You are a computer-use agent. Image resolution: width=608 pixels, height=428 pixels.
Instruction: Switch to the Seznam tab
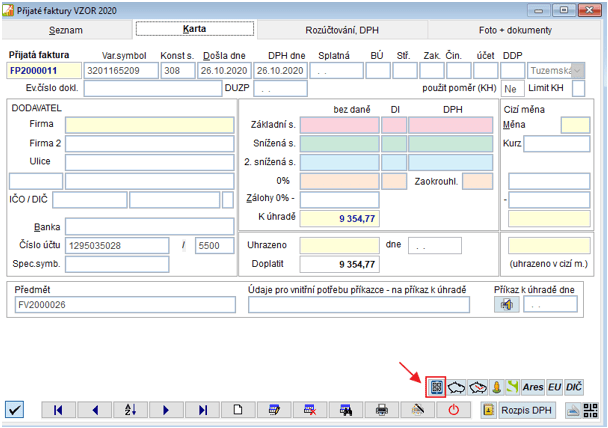pyautogui.click(x=66, y=30)
